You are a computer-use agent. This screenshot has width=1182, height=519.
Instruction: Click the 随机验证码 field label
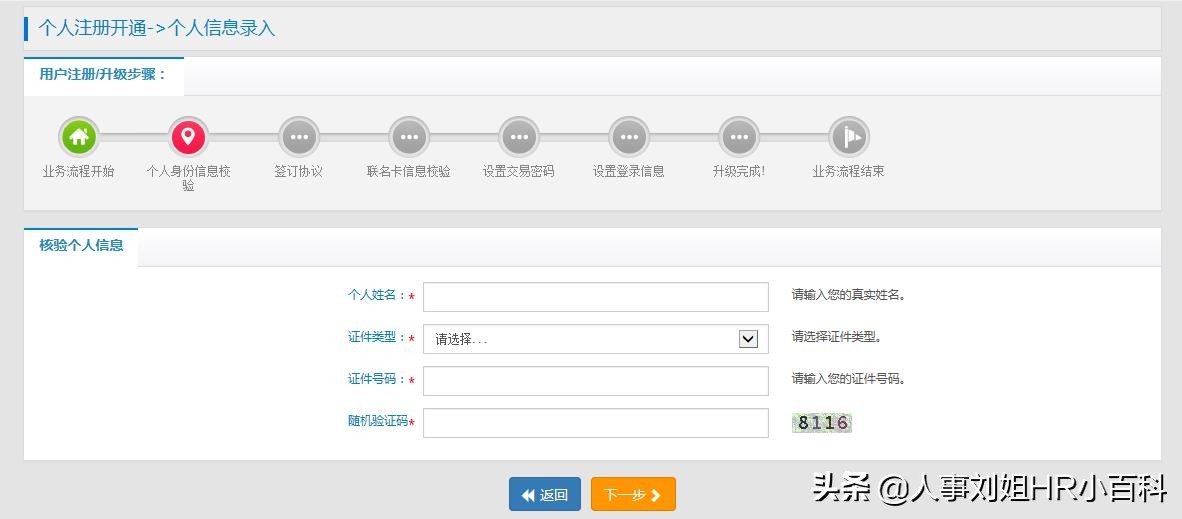tap(378, 422)
